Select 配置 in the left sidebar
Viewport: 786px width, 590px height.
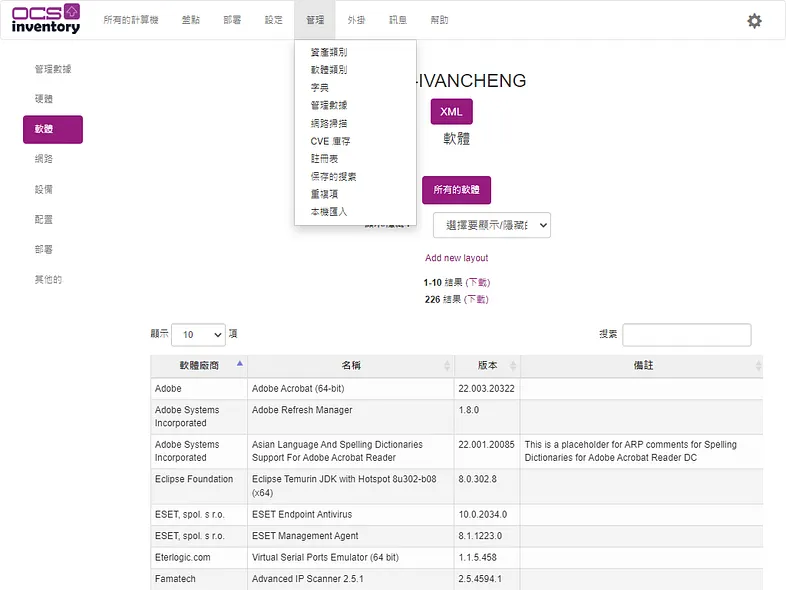pyautogui.click(x=44, y=220)
